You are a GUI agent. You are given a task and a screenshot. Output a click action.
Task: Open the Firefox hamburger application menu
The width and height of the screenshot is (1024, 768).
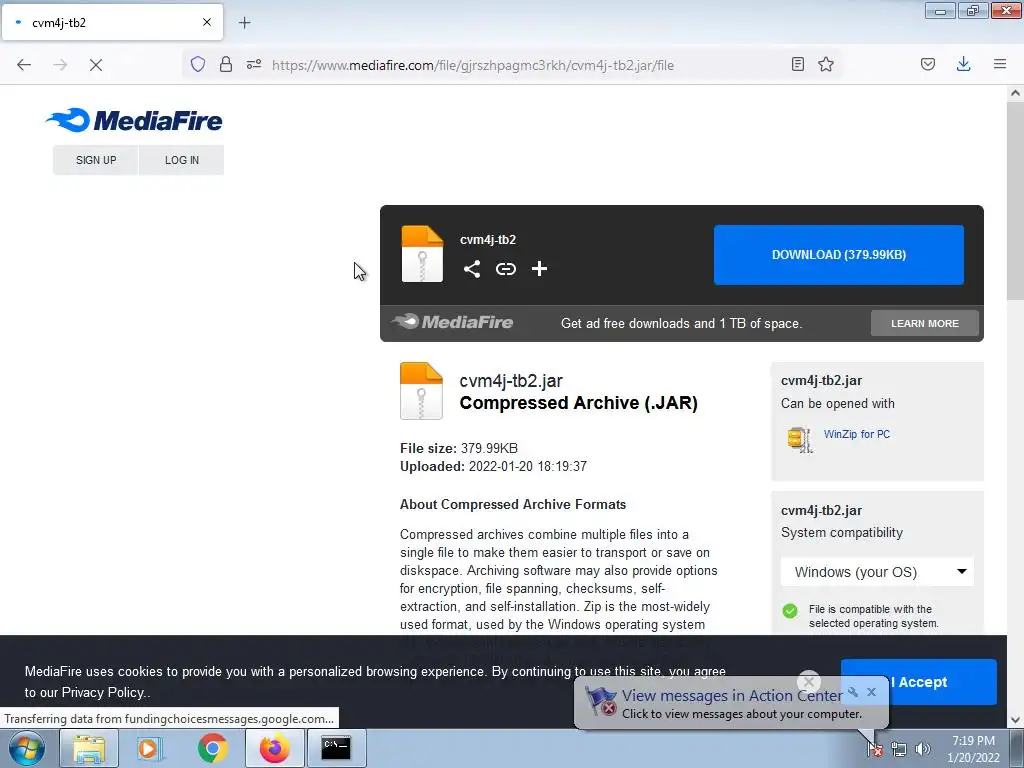coord(1000,64)
